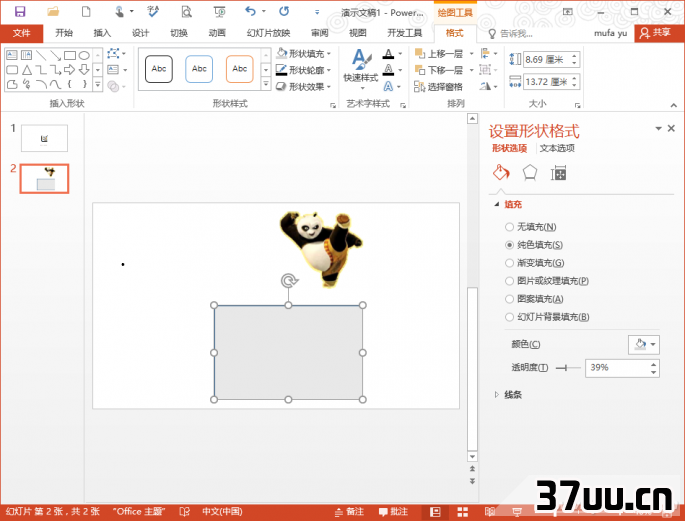This screenshot has width=685, height=521.
Task: Click the text fill A icon
Action: (388, 54)
